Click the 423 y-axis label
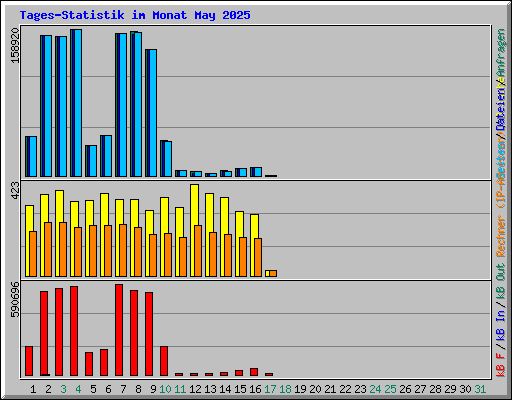The height and width of the screenshot is (400, 512). click(x=15, y=191)
